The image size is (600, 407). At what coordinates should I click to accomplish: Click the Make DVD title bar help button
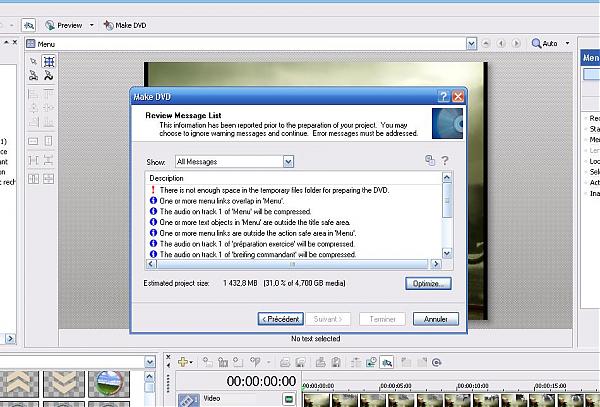tap(443, 96)
